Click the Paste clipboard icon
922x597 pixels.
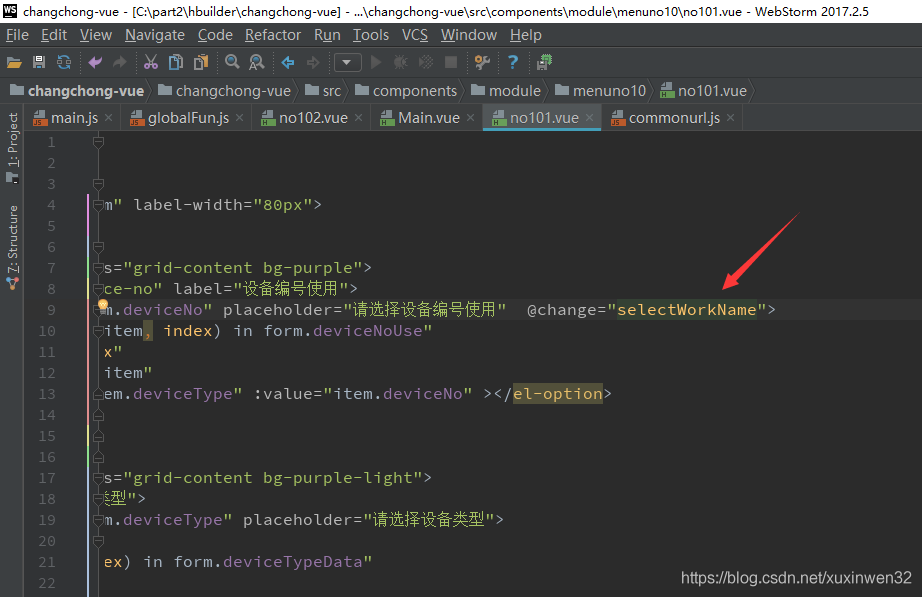click(201, 62)
